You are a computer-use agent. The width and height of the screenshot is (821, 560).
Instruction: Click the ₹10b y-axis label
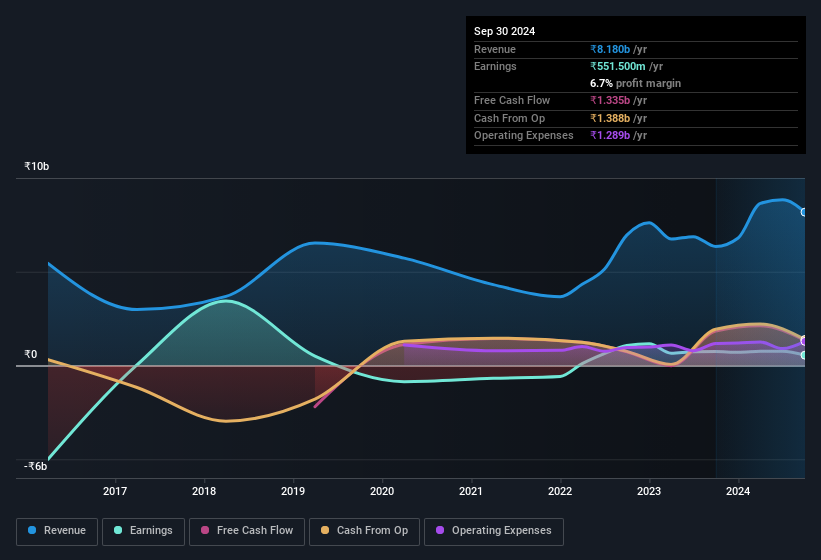[x=37, y=166]
